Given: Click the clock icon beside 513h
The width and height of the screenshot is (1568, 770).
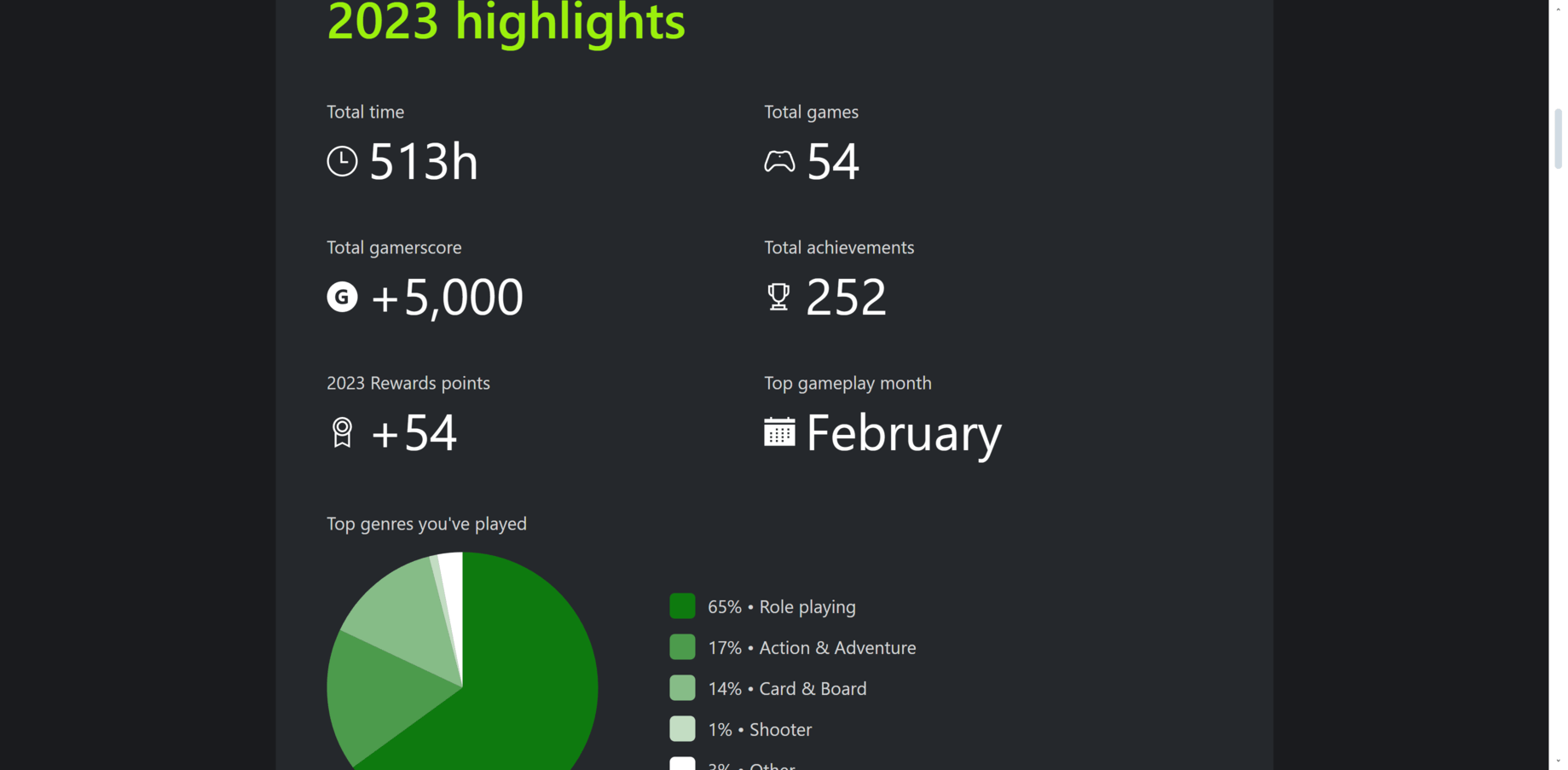Looking at the screenshot, I should [342, 161].
